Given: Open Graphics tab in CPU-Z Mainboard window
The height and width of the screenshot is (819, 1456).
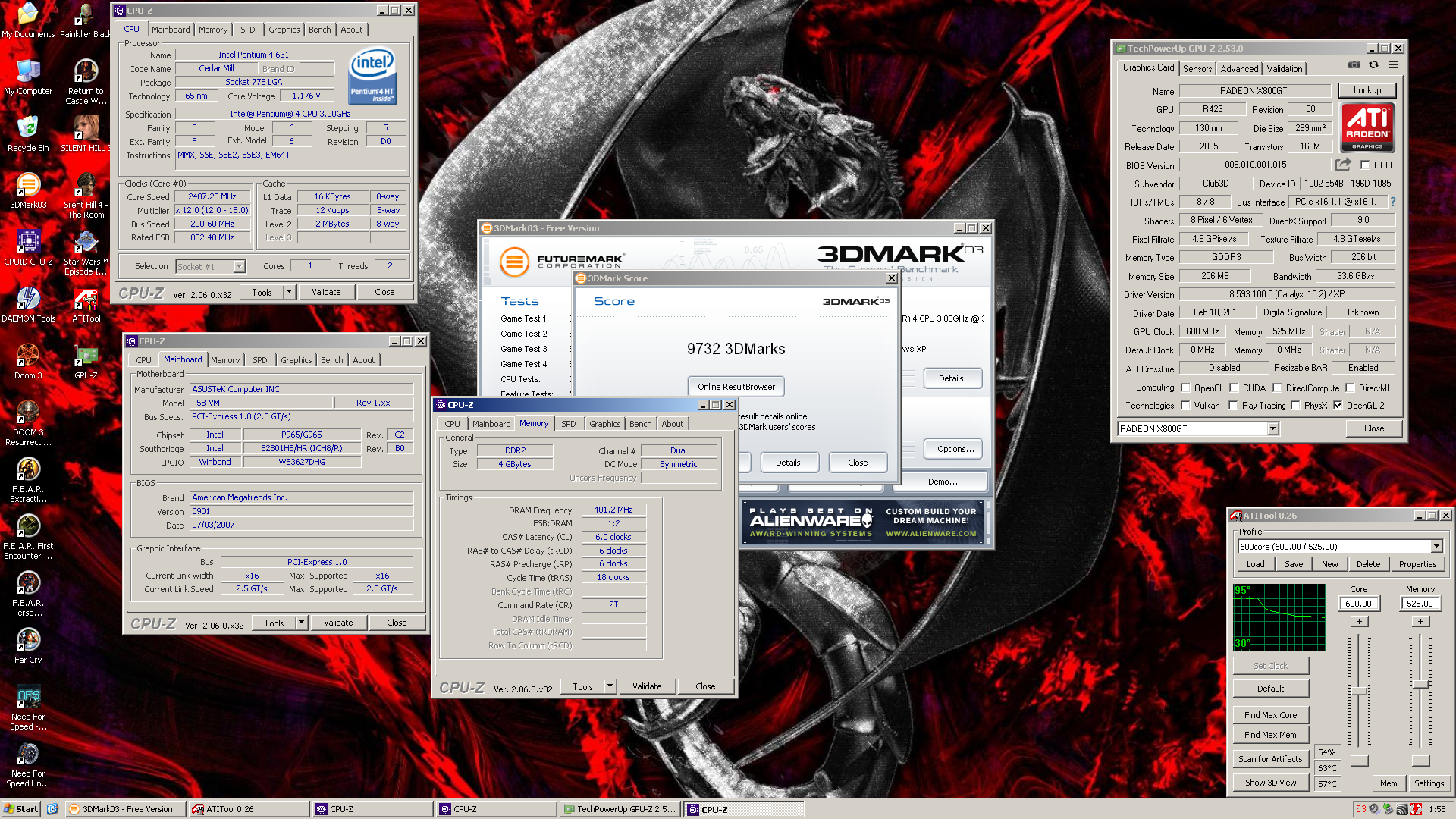Looking at the screenshot, I should click(x=296, y=360).
